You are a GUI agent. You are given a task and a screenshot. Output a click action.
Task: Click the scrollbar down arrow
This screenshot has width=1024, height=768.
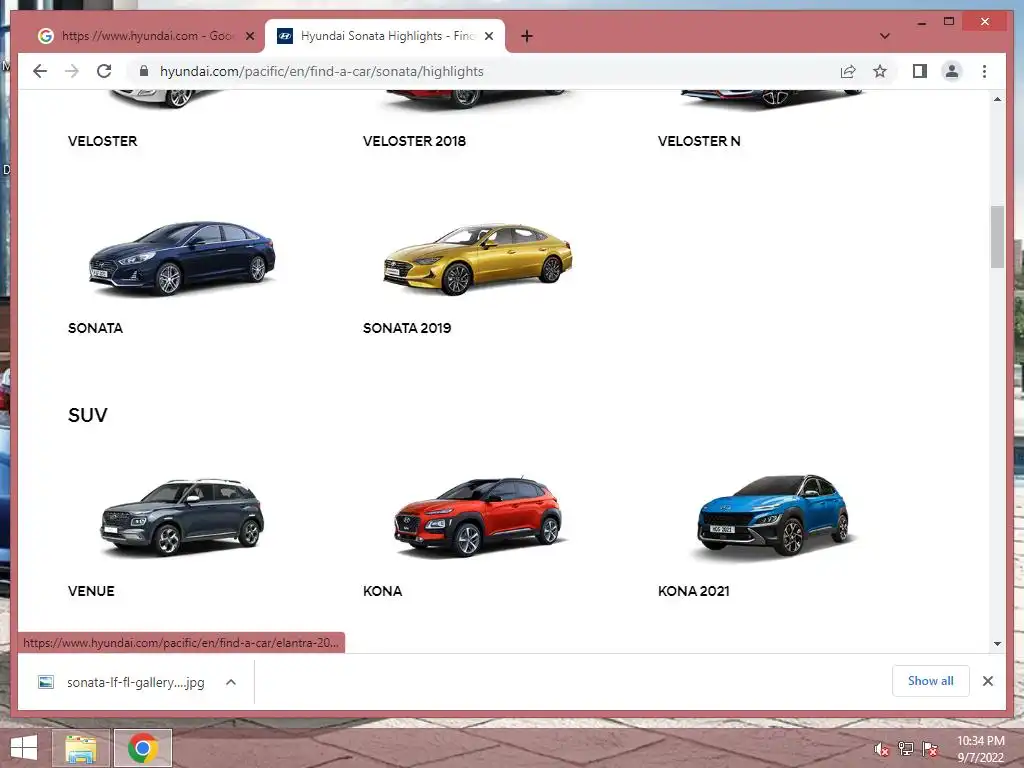997,643
